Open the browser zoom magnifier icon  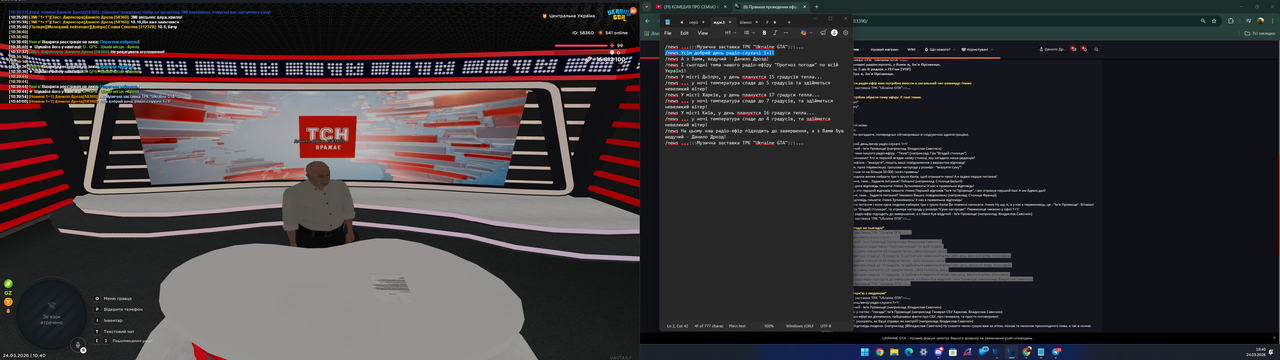click(x=1203, y=21)
